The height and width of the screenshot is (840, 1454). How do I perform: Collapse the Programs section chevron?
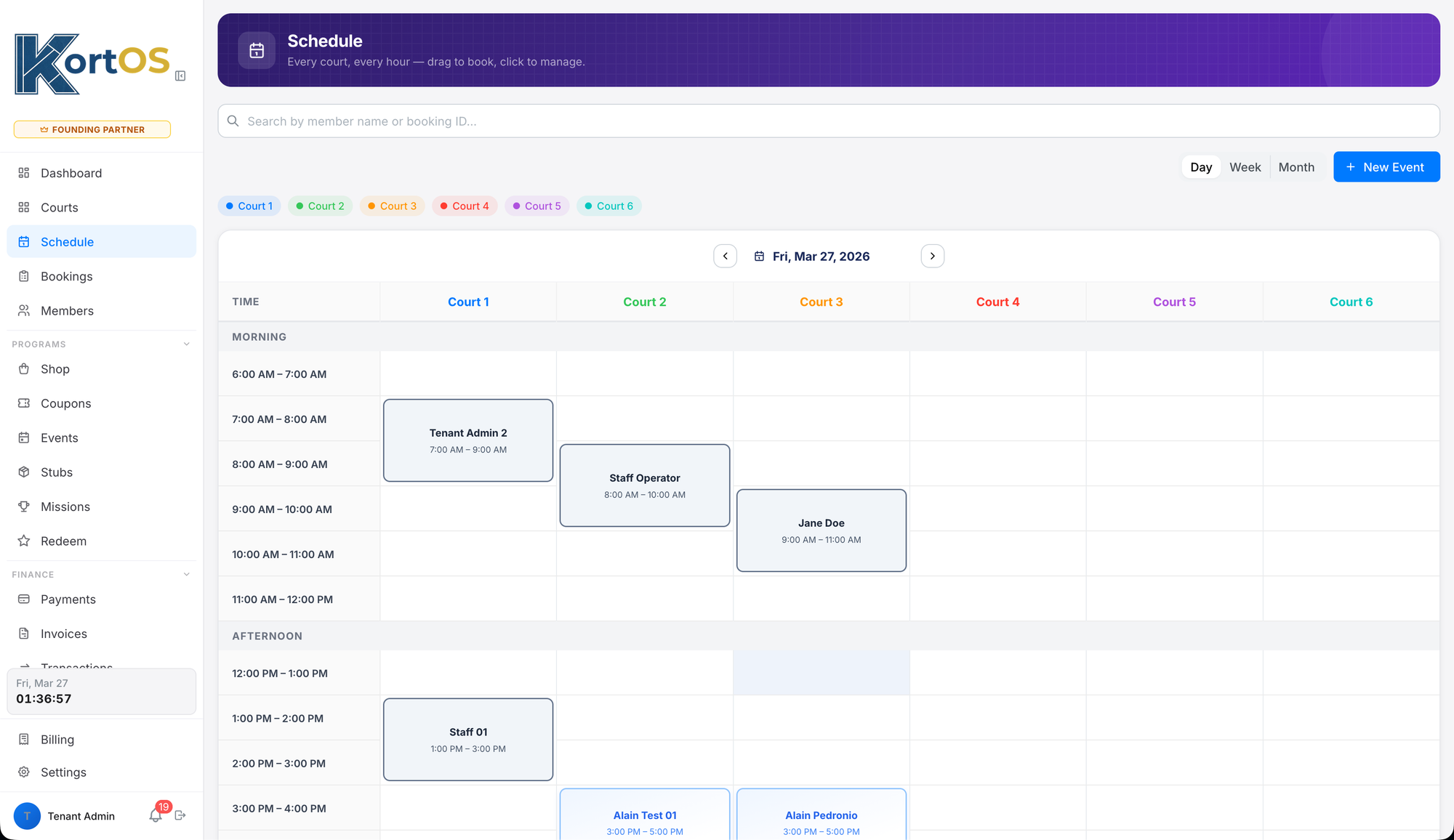[x=187, y=344]
